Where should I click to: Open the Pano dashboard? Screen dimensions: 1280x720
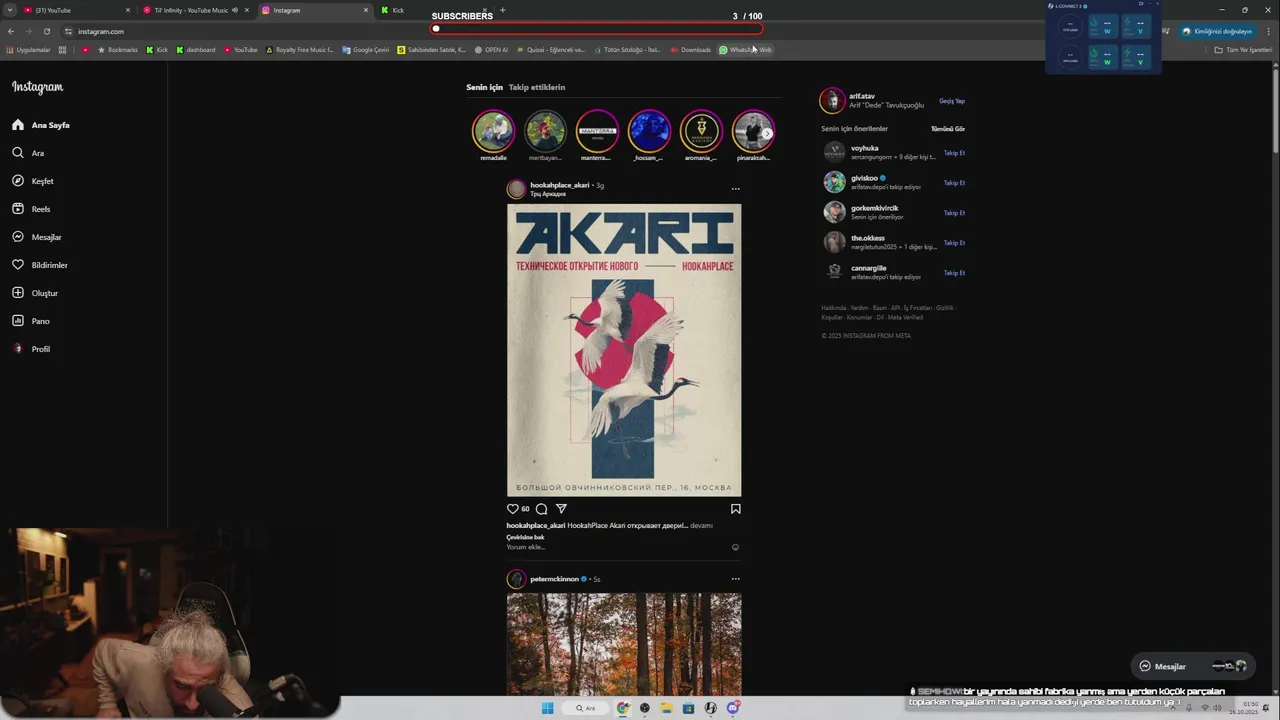click(x=31, y=321)
